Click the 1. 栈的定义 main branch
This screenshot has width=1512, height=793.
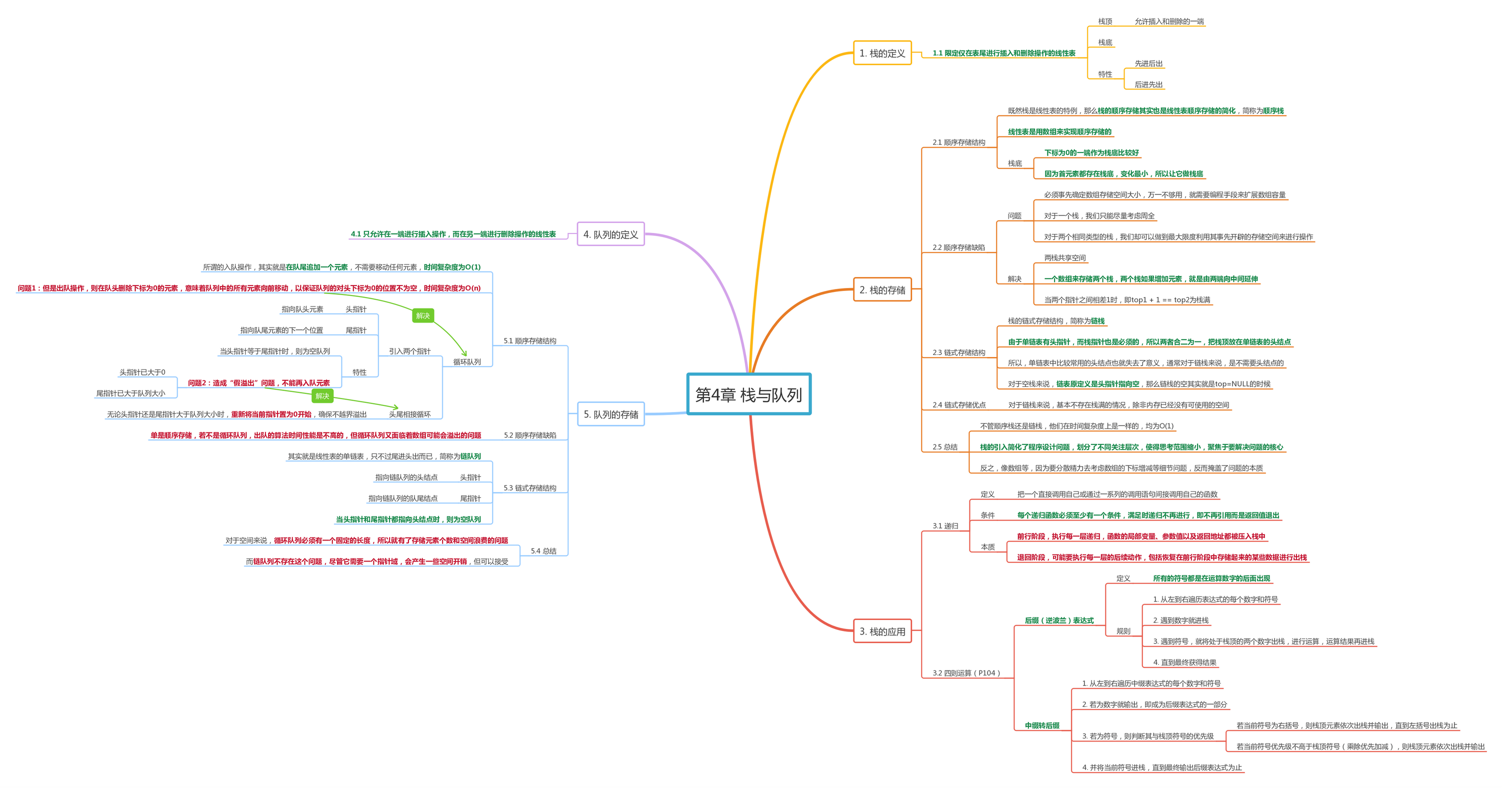pos(881,53)
